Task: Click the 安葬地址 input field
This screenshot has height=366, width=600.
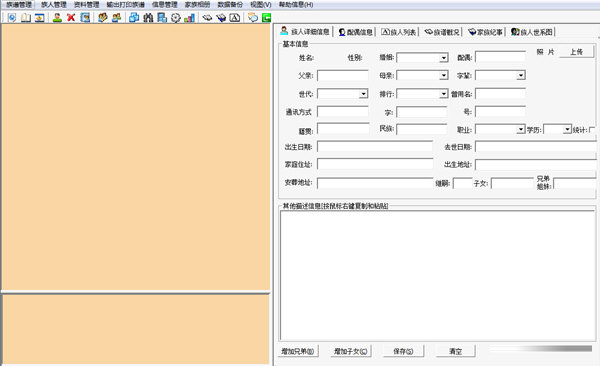Action: pos(375,183)
